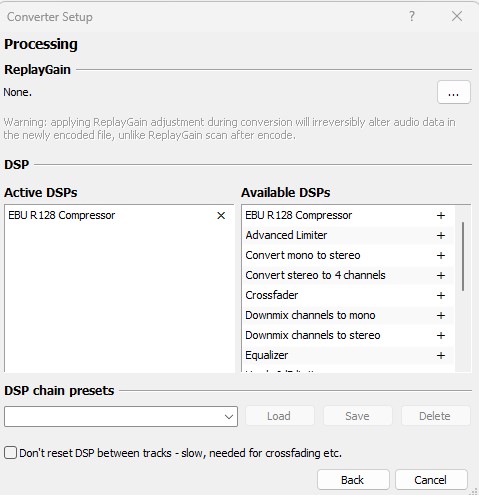Click the Cancel button
This screenshot has width=479, height=495.
tap(431, 480)
